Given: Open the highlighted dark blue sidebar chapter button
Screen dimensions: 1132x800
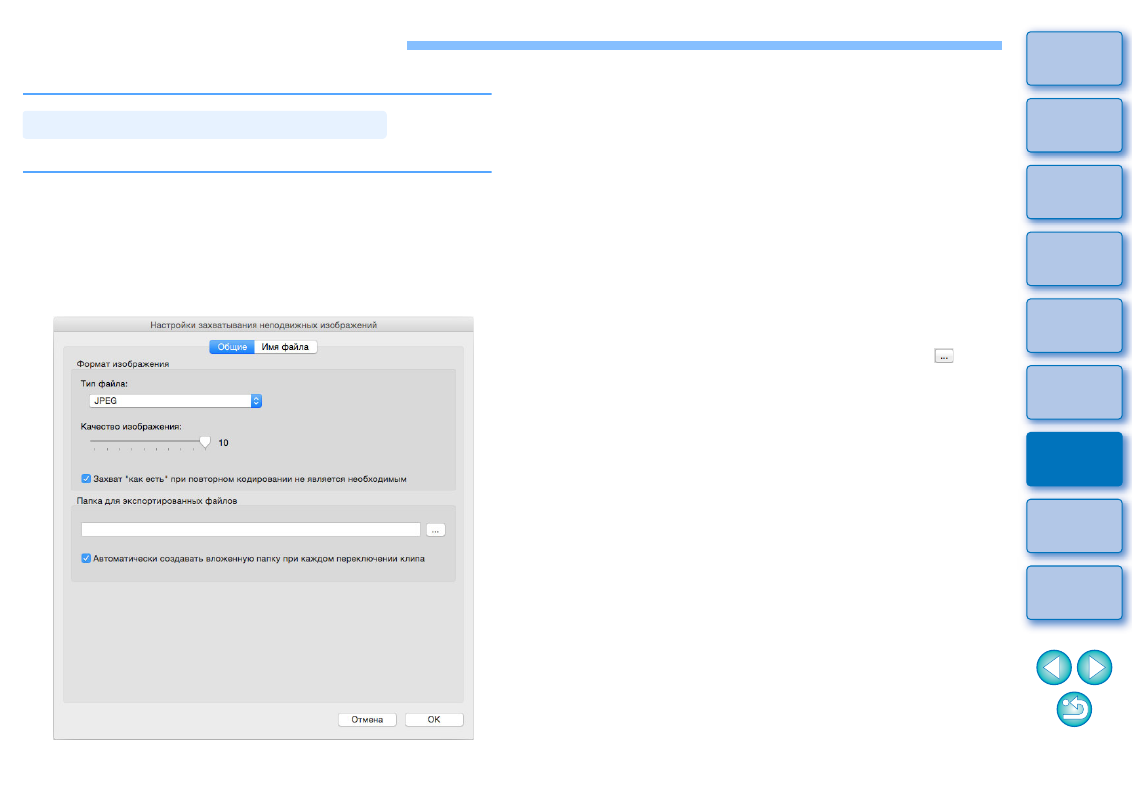Looking at the screenshot, I should 1074,459.
